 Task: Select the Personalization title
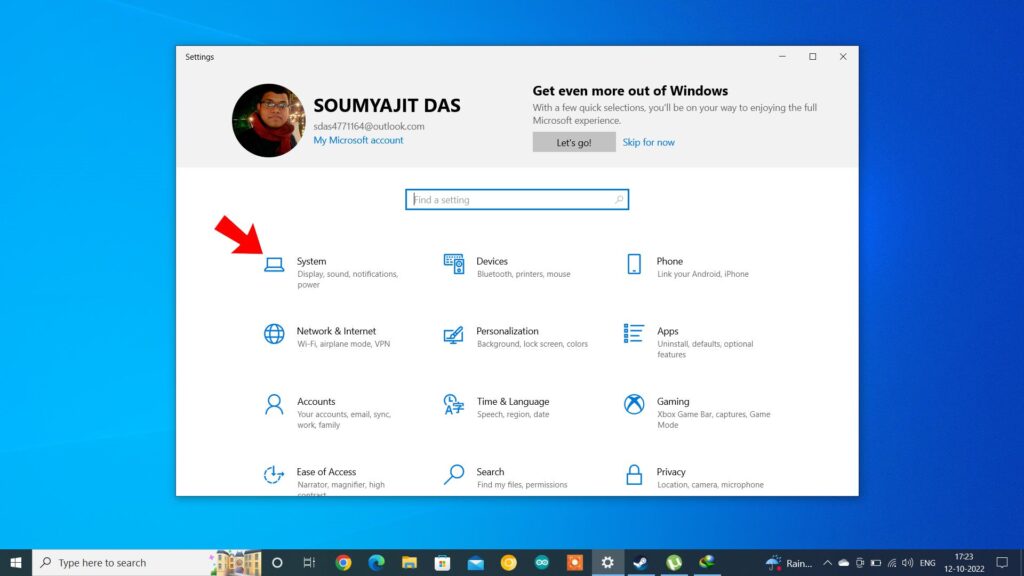click(x=507, y=331)
